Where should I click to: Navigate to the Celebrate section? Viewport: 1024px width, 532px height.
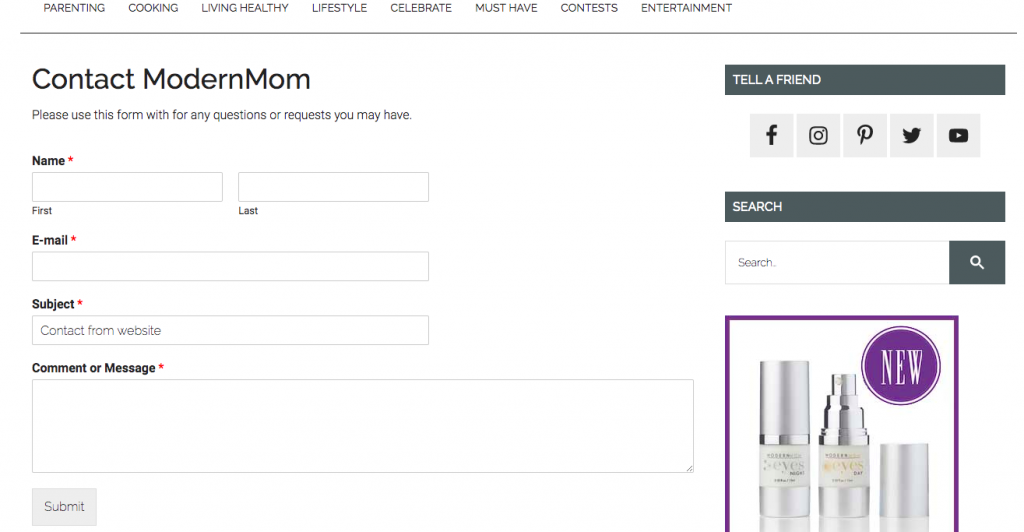pos(421,8)
